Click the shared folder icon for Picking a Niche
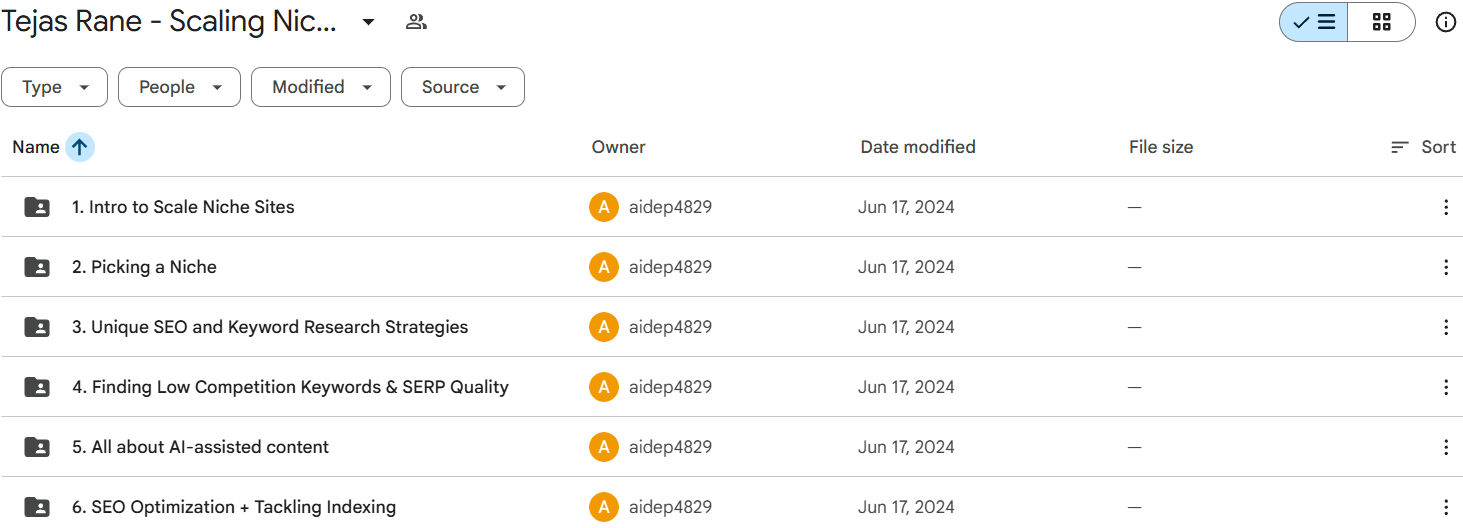 click(x=37, y=267)
